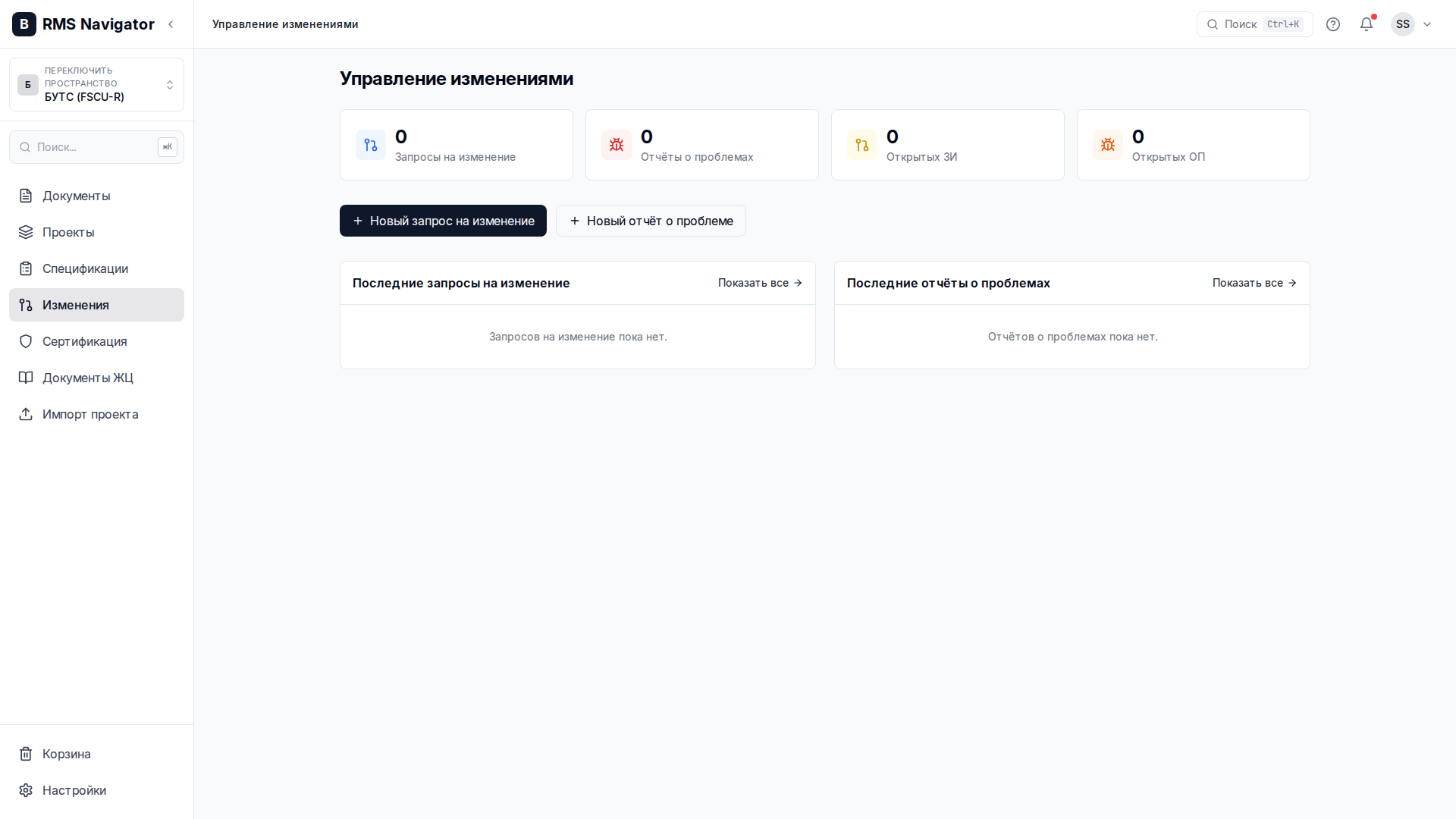The height and width of the screenshot is (819, 1456).
Task: Click the Сертификация shield icon
Action: coord(26,341)
